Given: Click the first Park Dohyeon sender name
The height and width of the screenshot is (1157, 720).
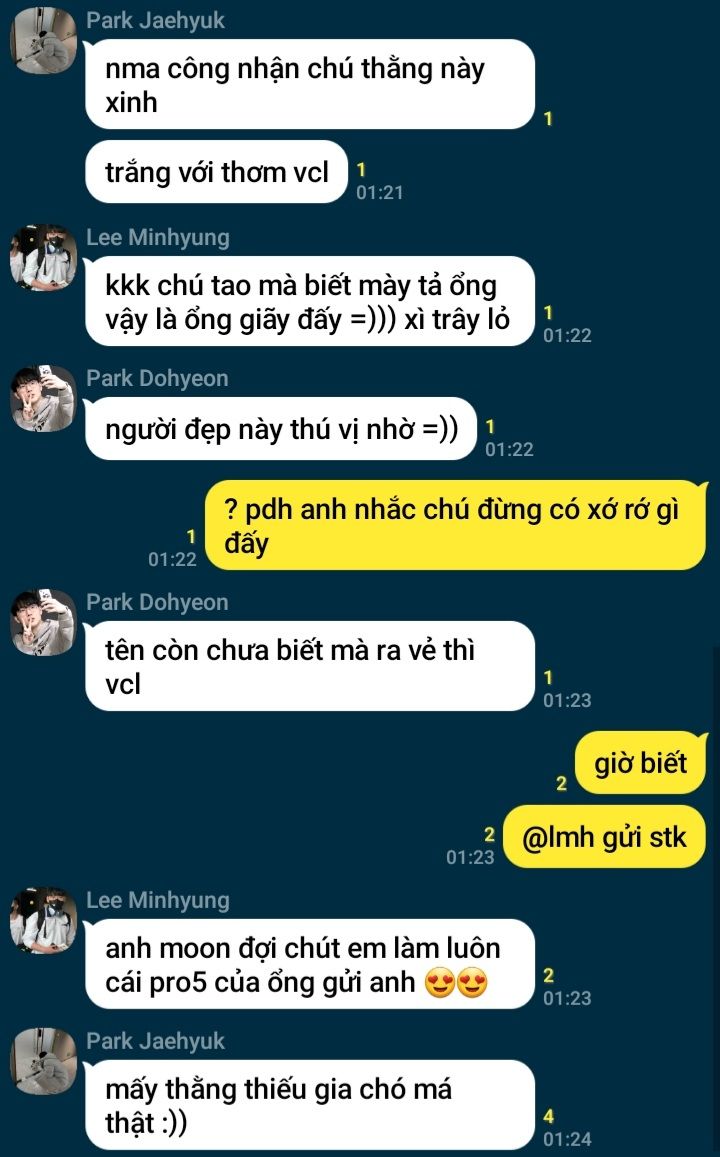Looking at the screenshot, I should pos(157,378).
